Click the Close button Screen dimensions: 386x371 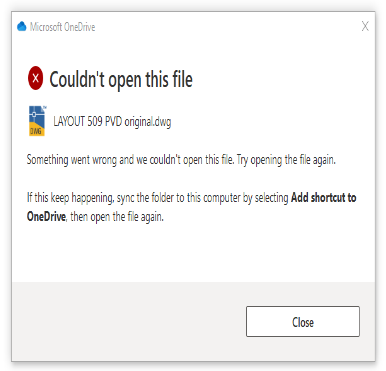pos(303,322)
